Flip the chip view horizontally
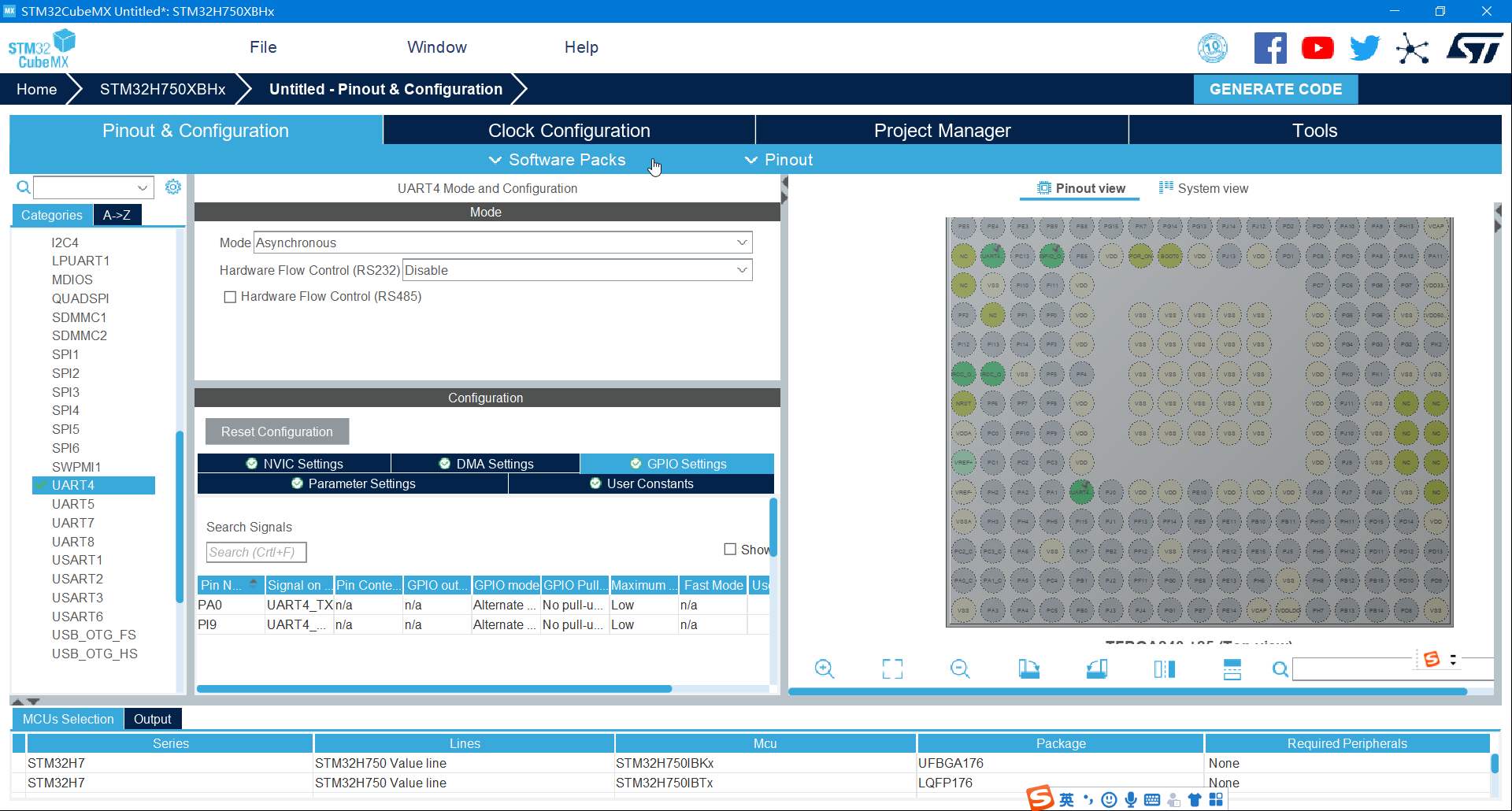Screen dimensions: 1512x811 (1164, 669)
